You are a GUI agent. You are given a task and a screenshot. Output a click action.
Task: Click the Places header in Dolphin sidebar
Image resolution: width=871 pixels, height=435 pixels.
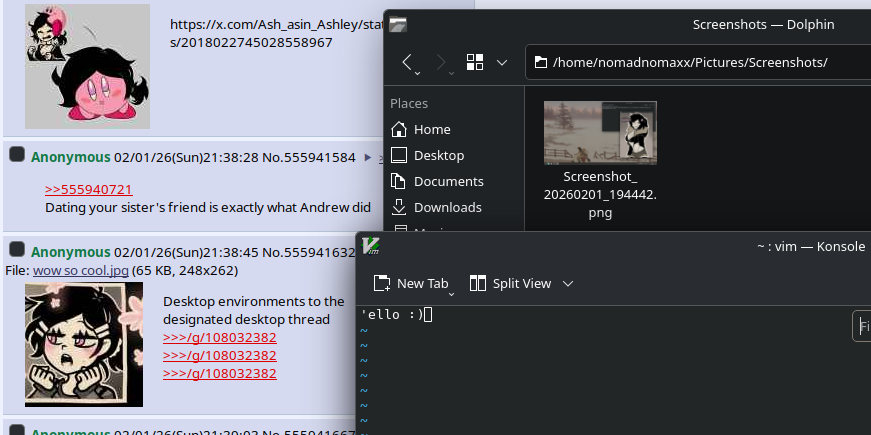point(409,103)
